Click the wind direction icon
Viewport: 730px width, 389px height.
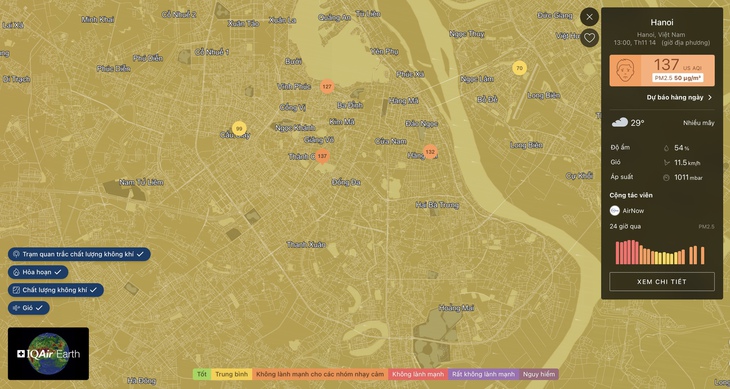click(x=666, y=162)
